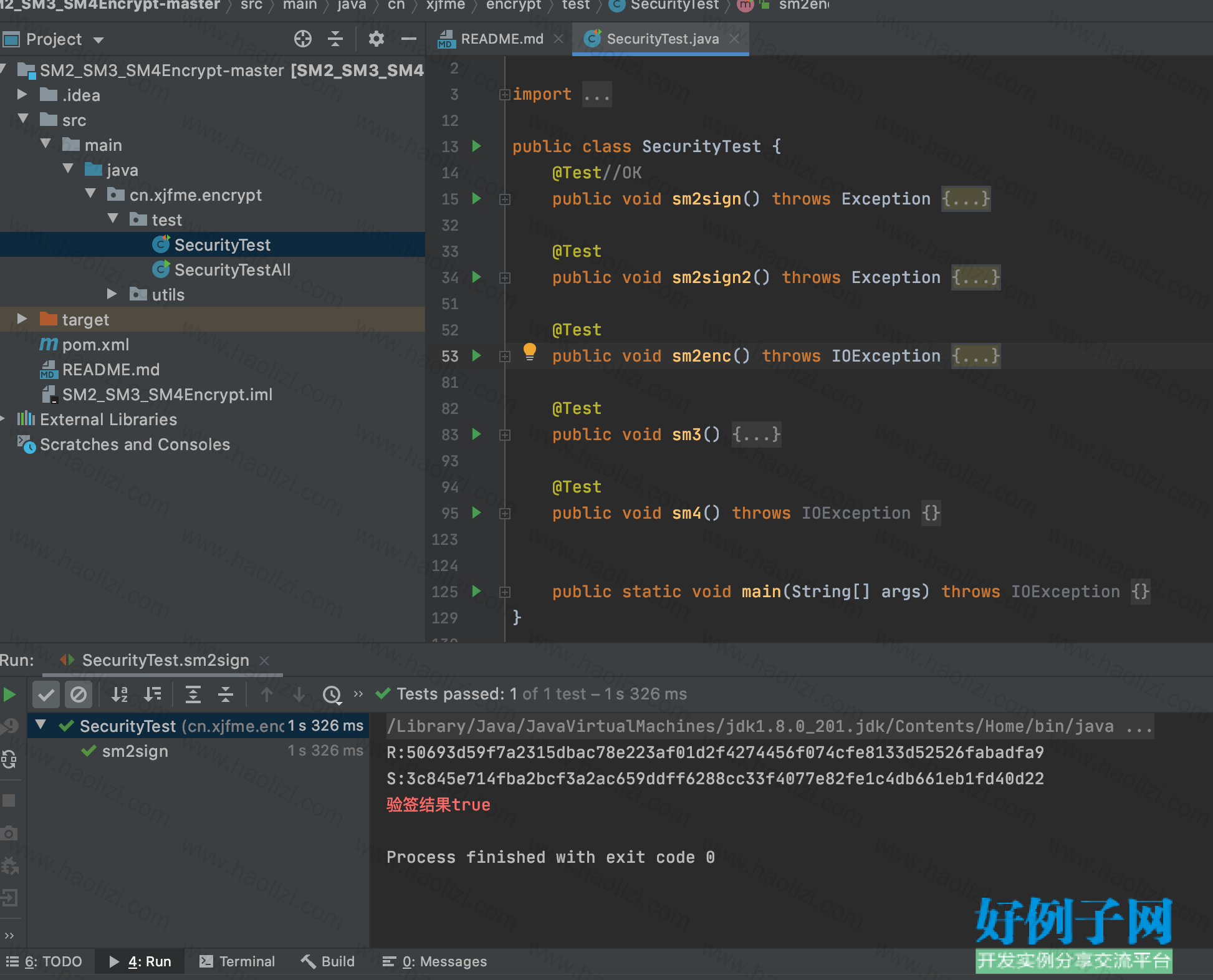The height and width of the screenshot is (980, 1213).
Task: Open Project view dropdown
Action: coord(98,40)
